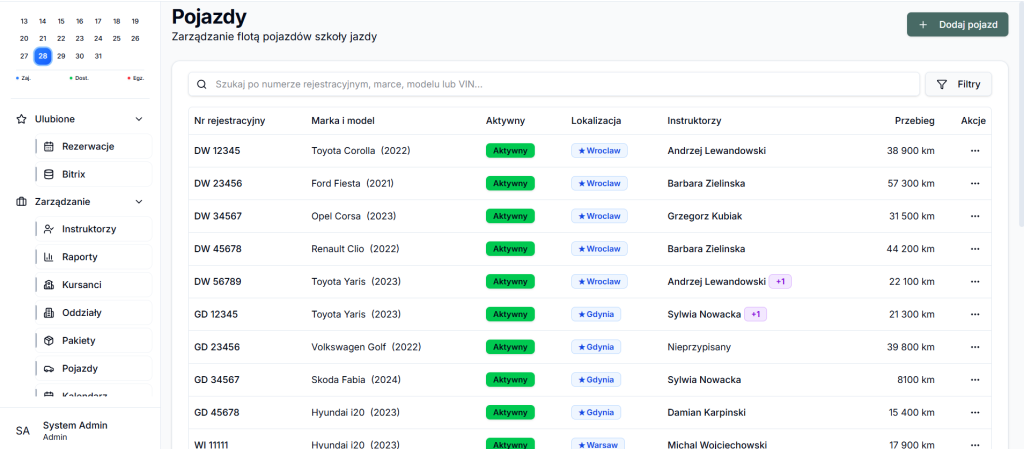Viewport: 1024px width, 449px height.
Task: Click Aktywny badge for DW 12345
Action: tap(510, 151)
